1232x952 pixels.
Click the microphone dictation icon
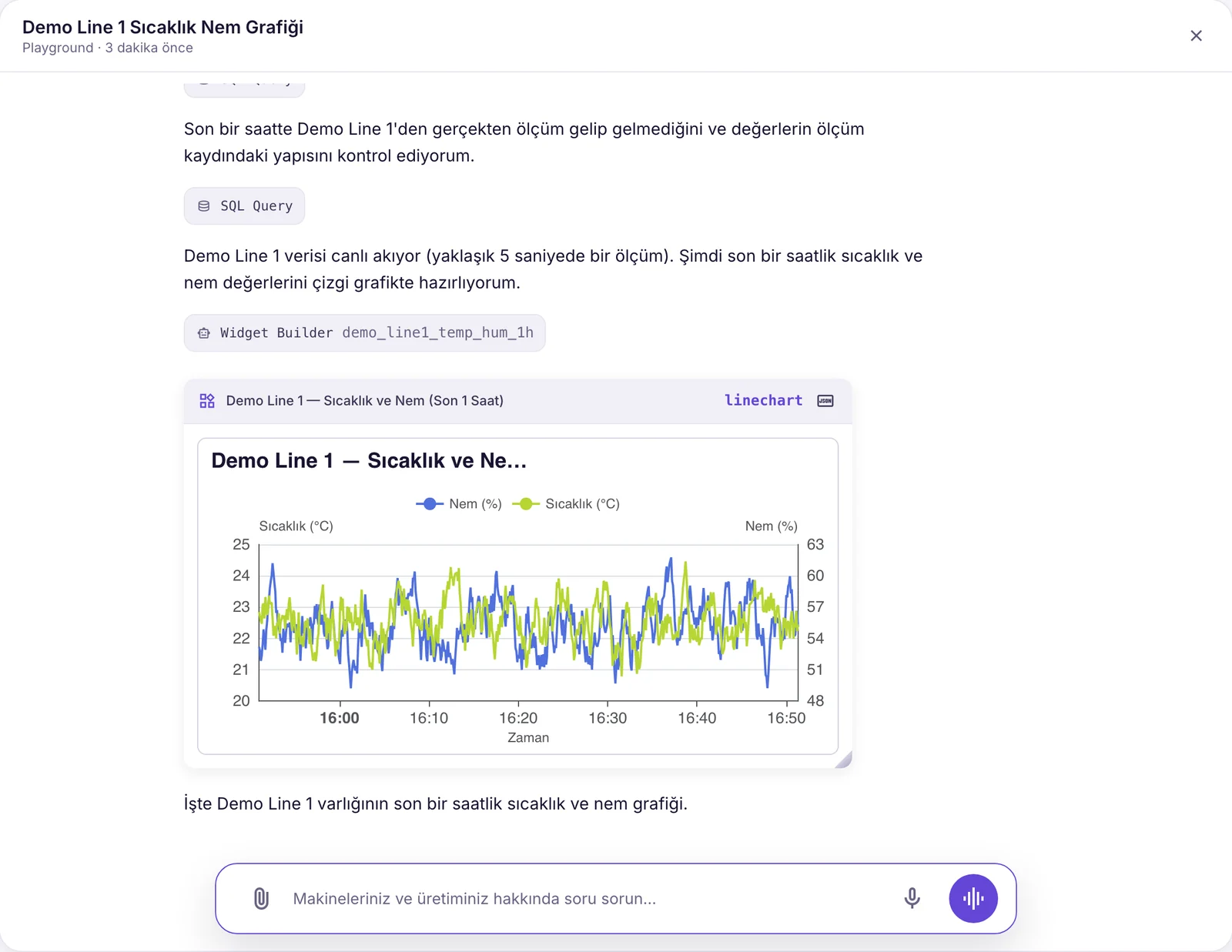pyautogui.click(x=912, y=898)
